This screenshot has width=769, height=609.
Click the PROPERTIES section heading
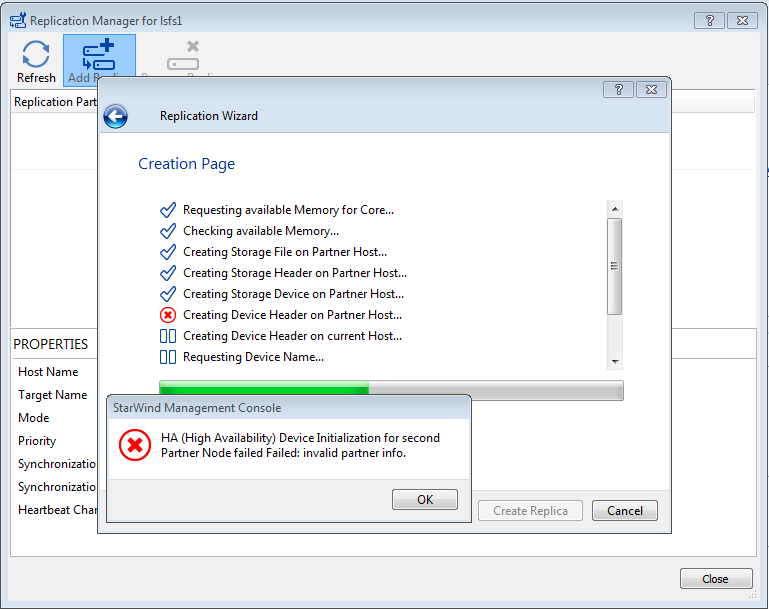pyautogui.click(x=51, y=344)
